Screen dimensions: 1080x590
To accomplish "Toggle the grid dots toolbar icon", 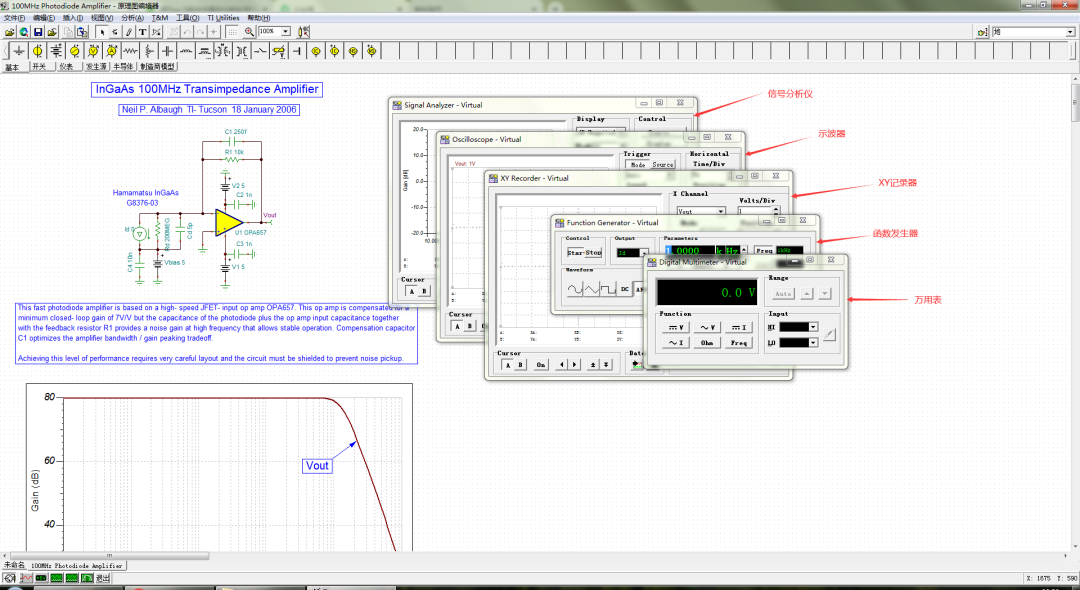I will [x=232, y=32].
